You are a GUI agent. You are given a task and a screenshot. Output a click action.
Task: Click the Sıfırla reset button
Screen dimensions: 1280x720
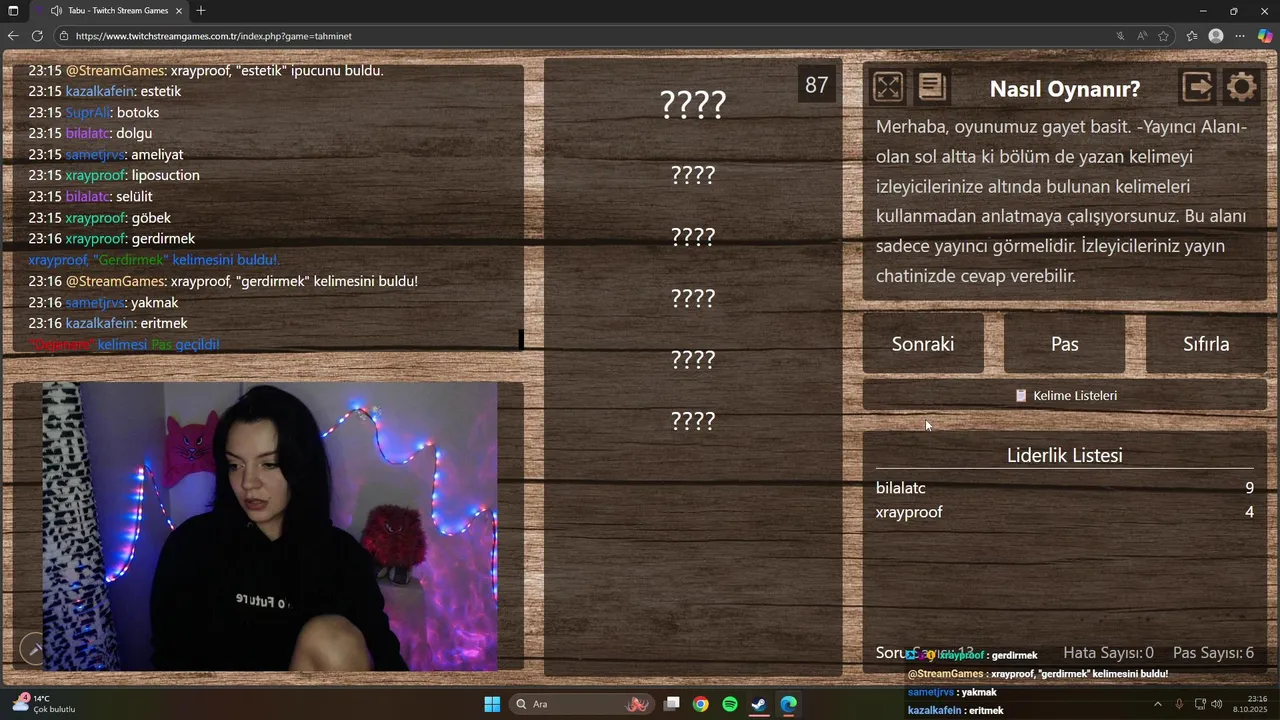click(1206, 344)
